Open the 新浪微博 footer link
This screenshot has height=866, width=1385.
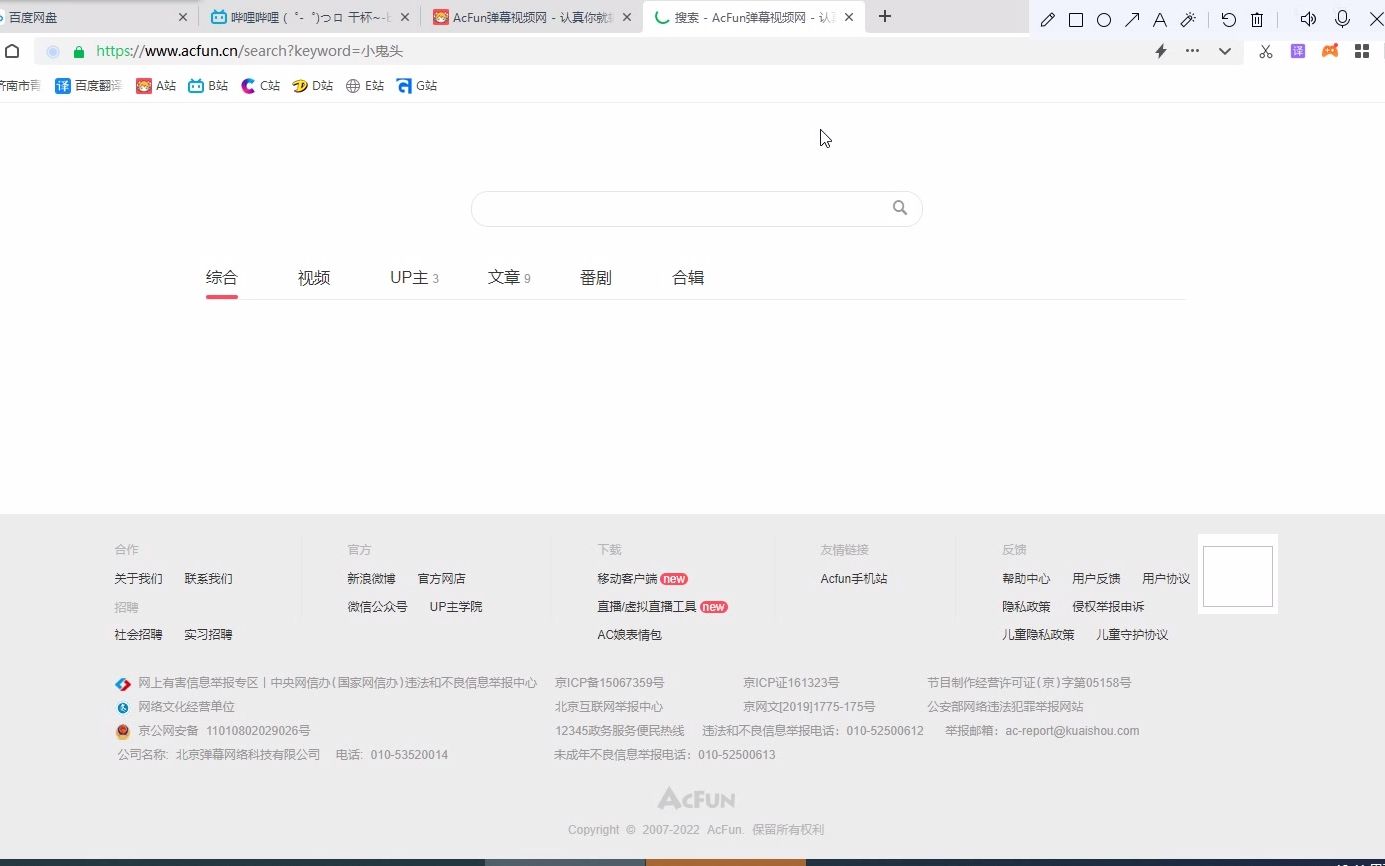click(x=371, y=579)
